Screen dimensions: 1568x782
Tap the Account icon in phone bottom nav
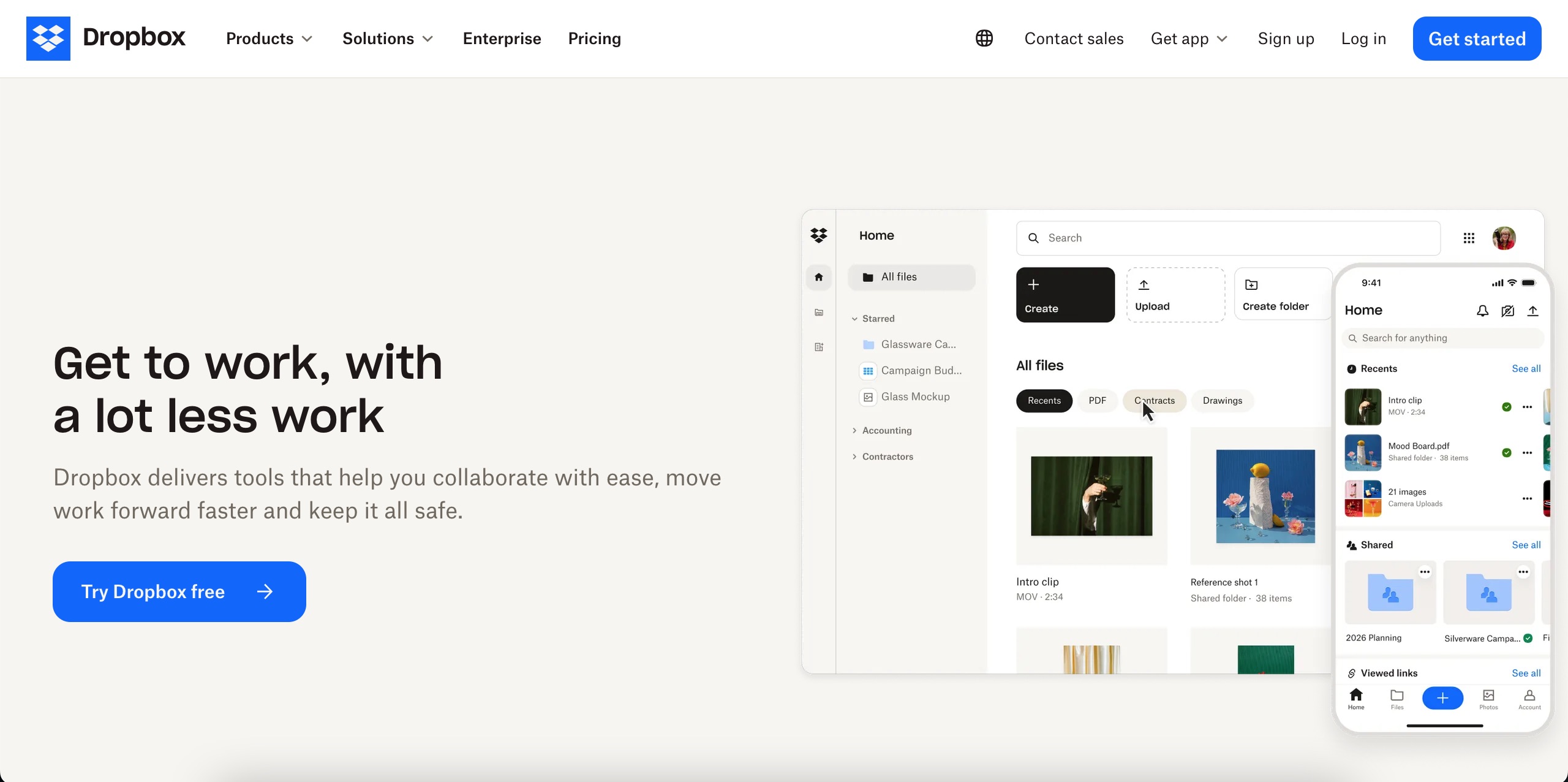[1529, 699]
